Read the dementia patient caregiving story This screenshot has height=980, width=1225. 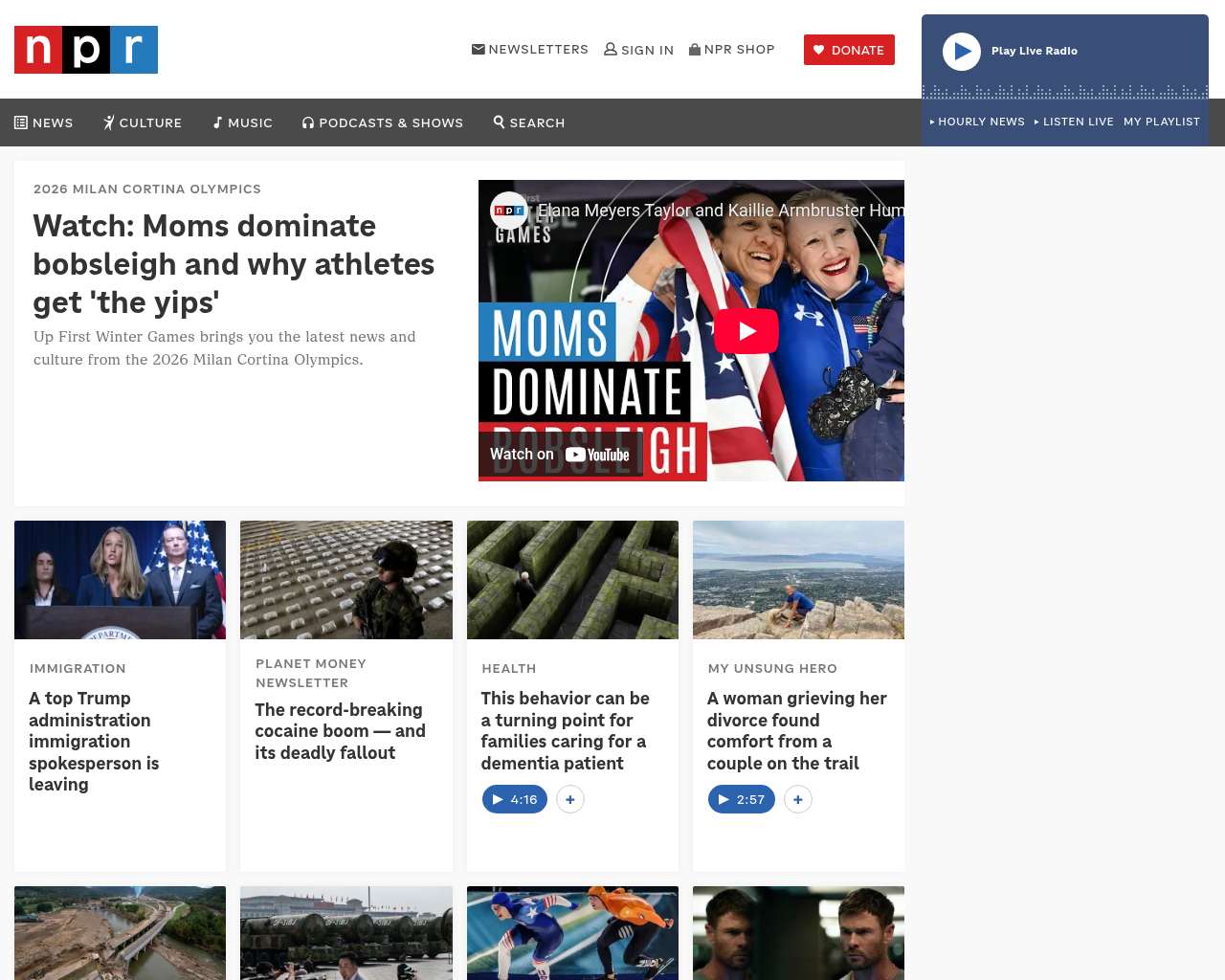click(x=566, y=731)
